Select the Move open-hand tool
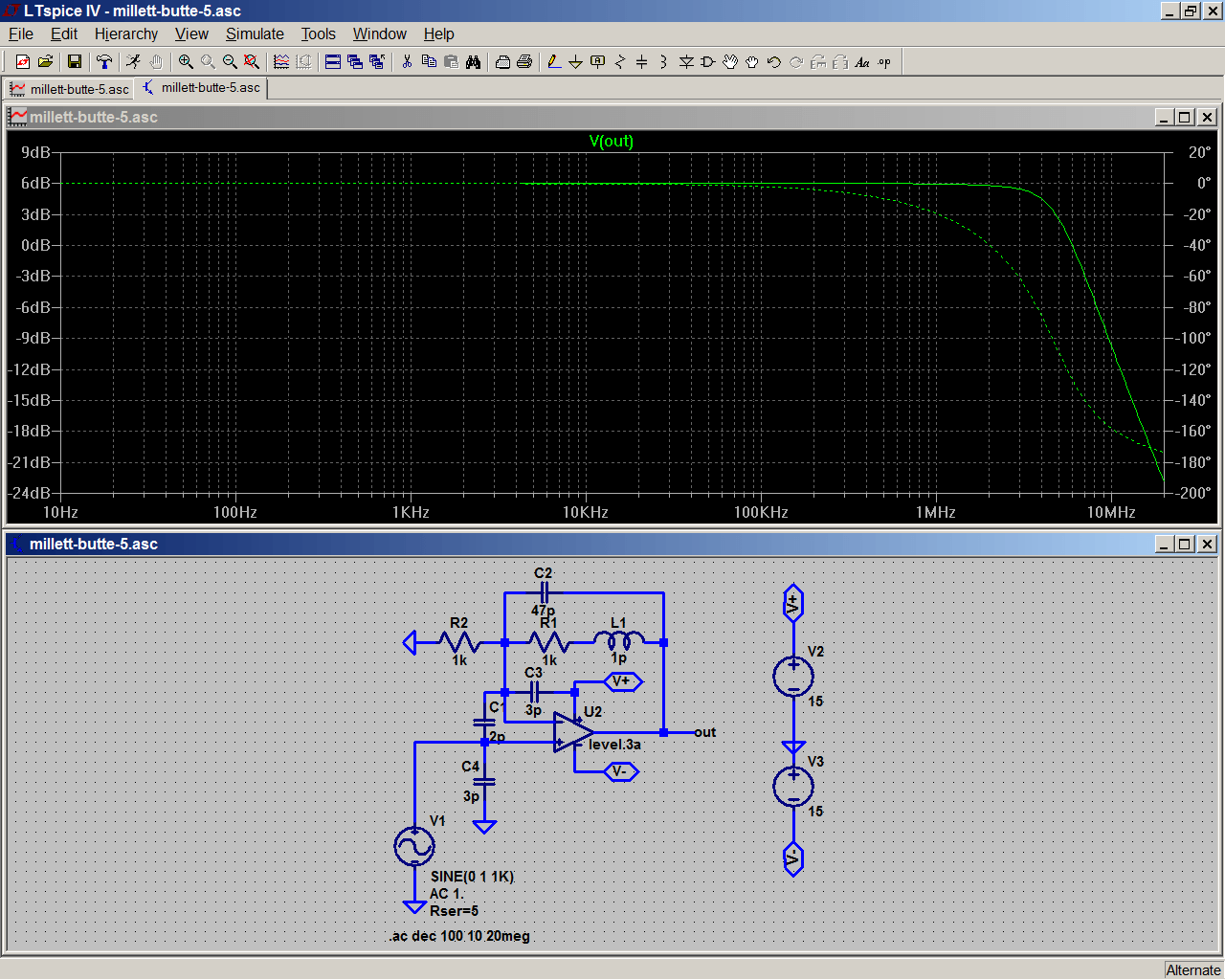The width and height of the screenshot is (1225, 980). (x=730, y=62)
